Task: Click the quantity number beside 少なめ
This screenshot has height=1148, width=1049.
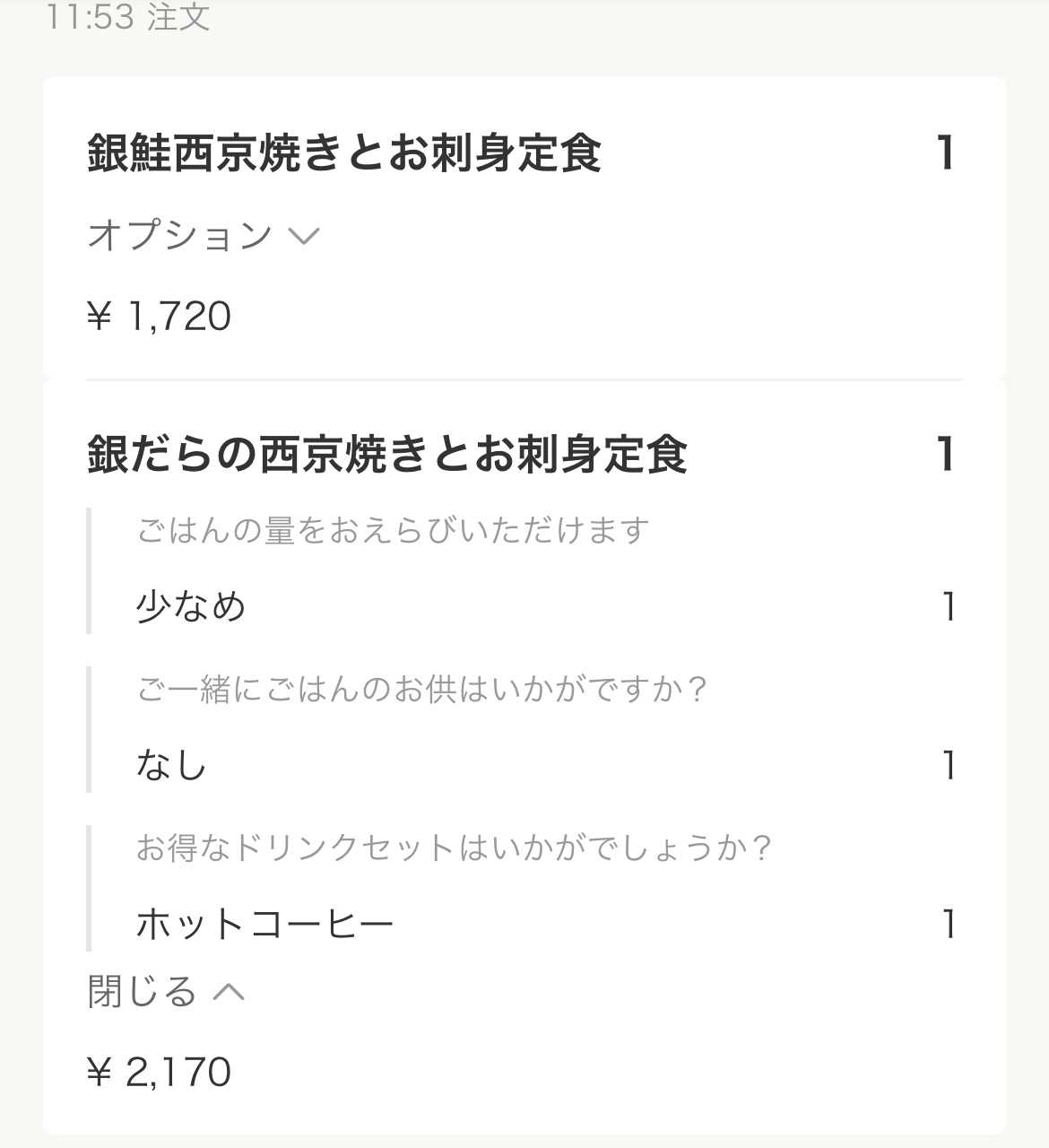Action: (x=948, y=607)
